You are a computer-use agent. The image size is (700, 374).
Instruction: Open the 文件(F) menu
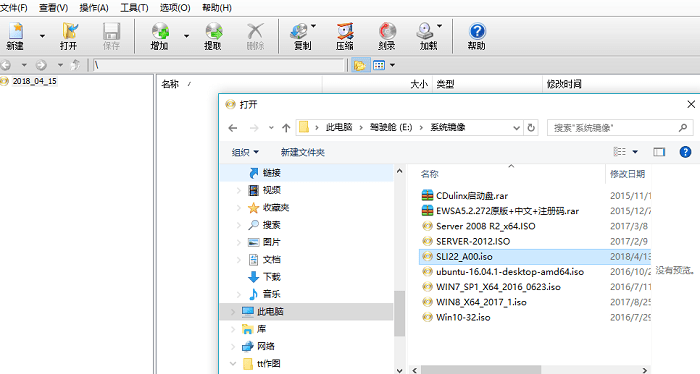point(14,8)
